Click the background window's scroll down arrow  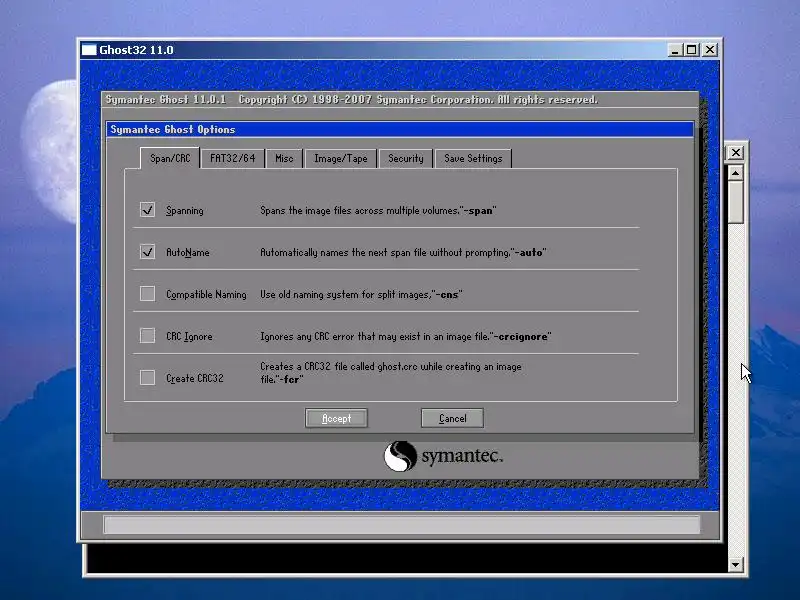click(735, 564)
